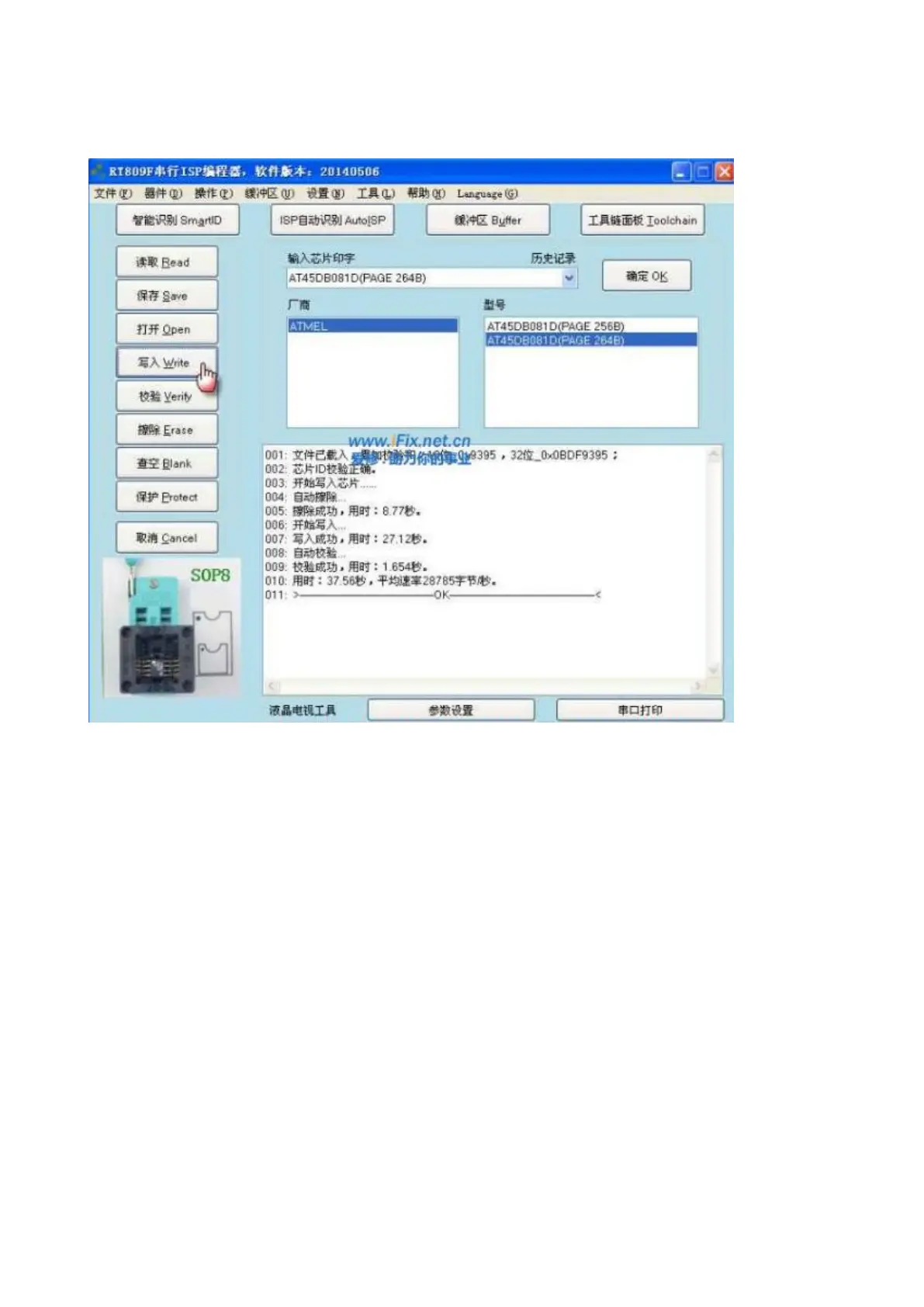Open the 操作 (P) menu

click(213, 193)
